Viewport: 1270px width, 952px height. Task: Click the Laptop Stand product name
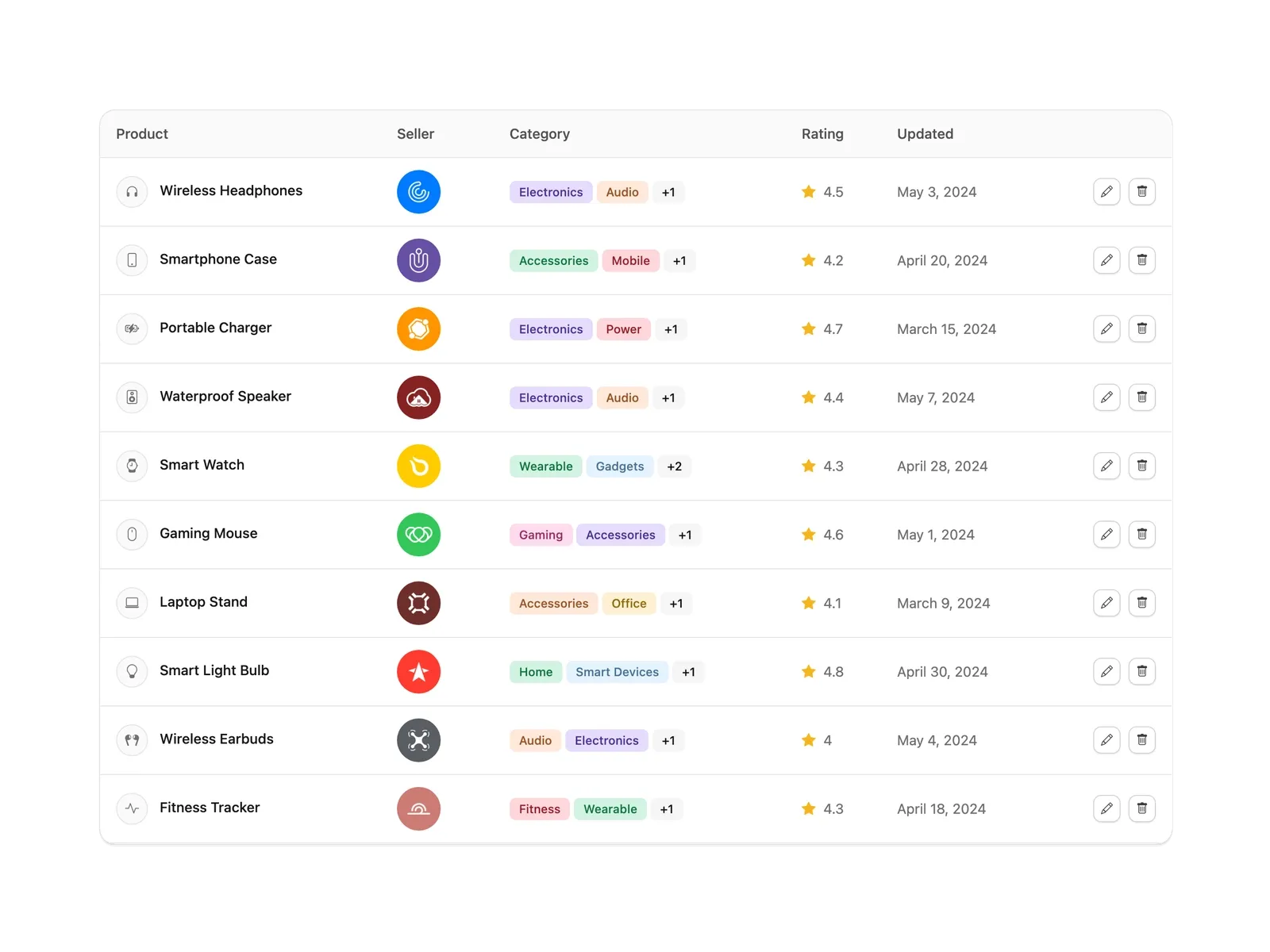pyautogui.click(x=203, y=602)
